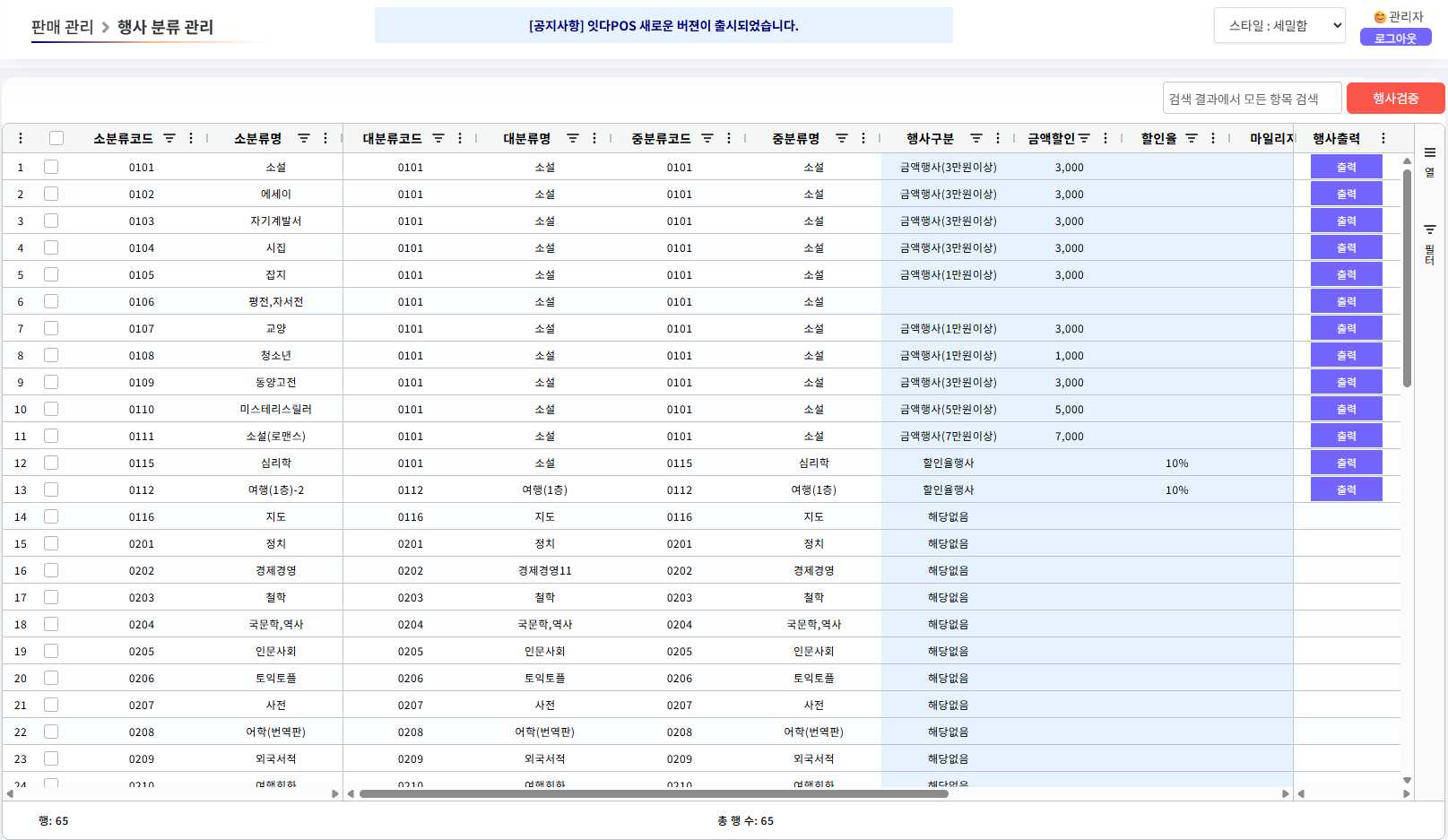The height and width of the screenshot is (840, 1448).
Task: Open the 스타일 세밀함 dropdown
Action: tap(1279, 26)
